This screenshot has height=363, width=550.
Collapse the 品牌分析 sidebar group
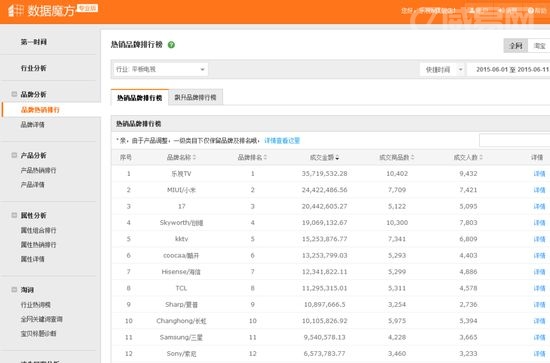point(14,94)
